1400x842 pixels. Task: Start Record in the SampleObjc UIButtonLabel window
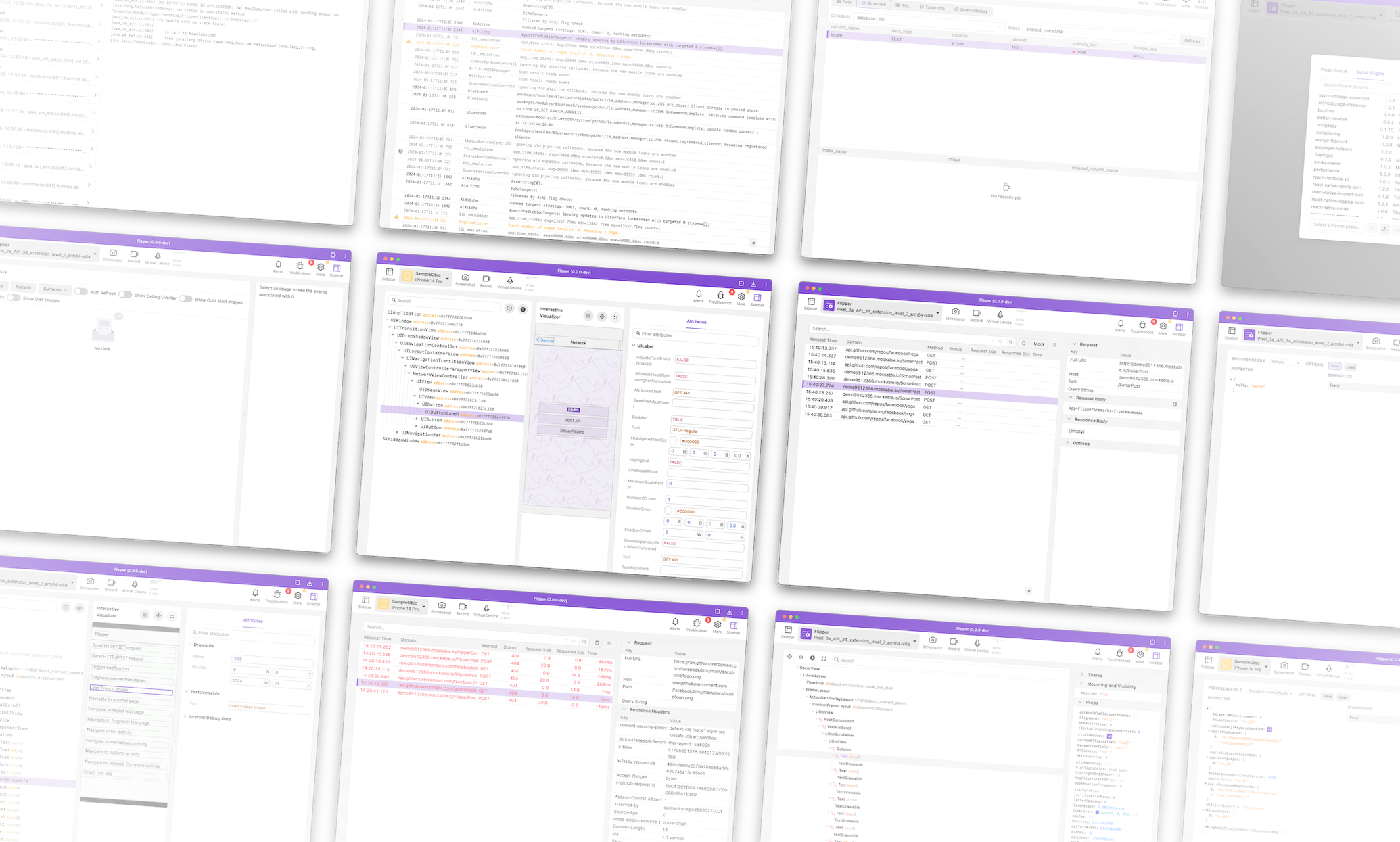[x=486, y=281]
